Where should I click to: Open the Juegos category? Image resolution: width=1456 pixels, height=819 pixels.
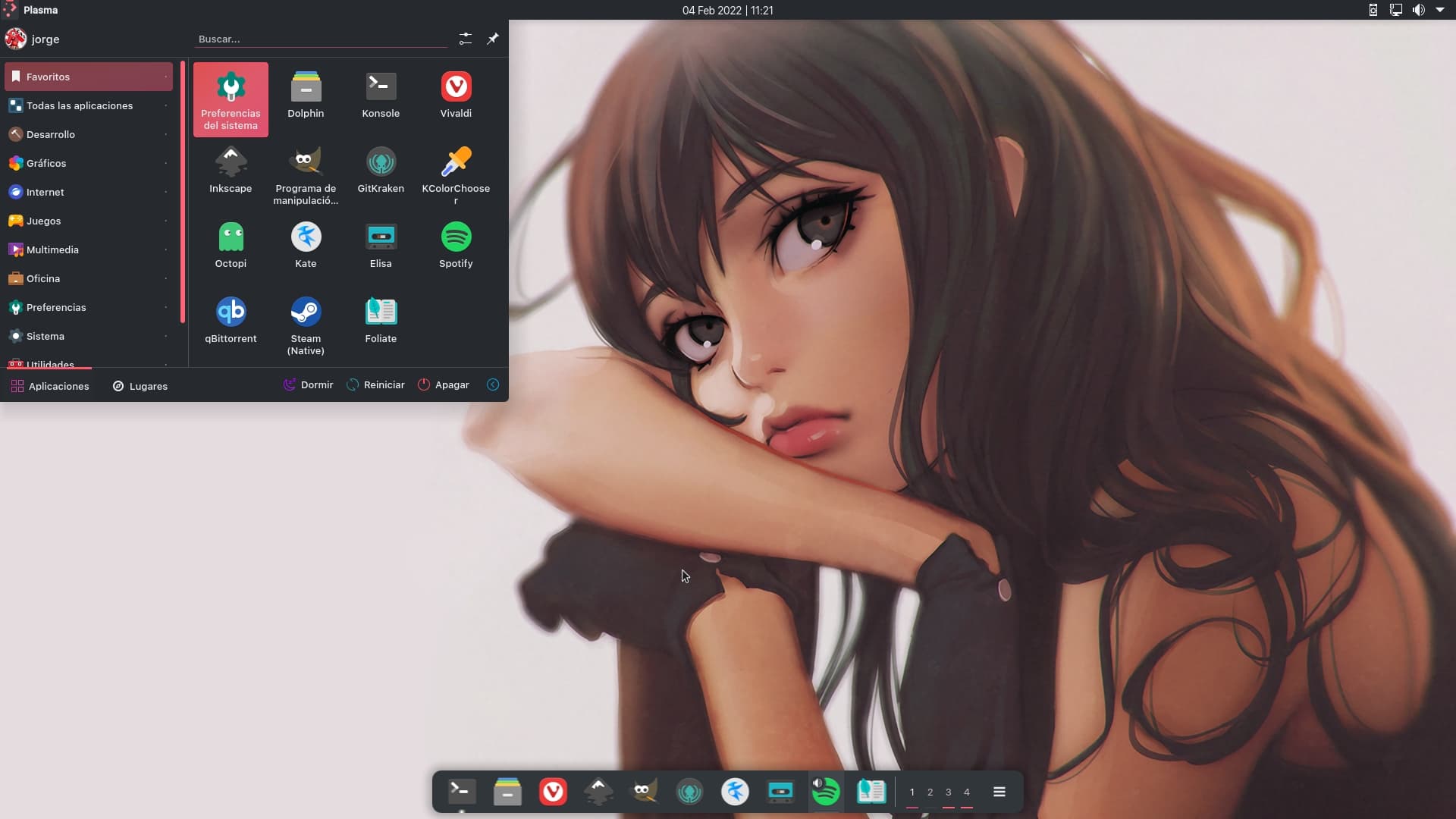coord(89,221)
